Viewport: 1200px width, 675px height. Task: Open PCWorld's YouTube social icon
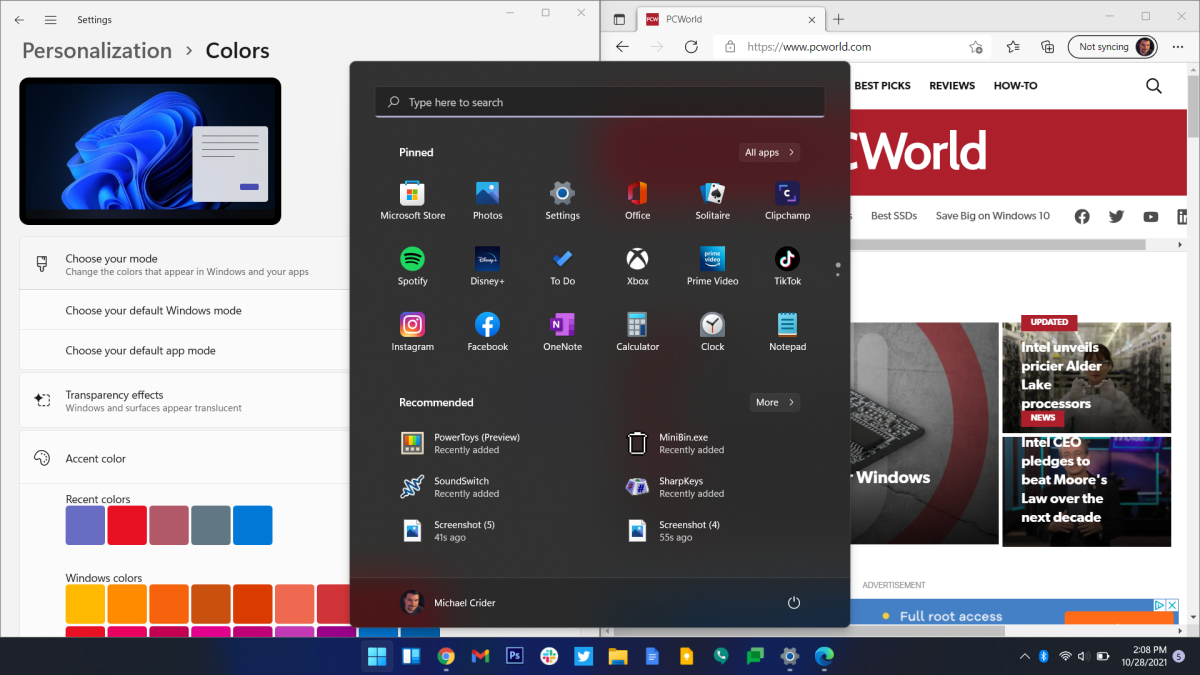coord(1150,216)
